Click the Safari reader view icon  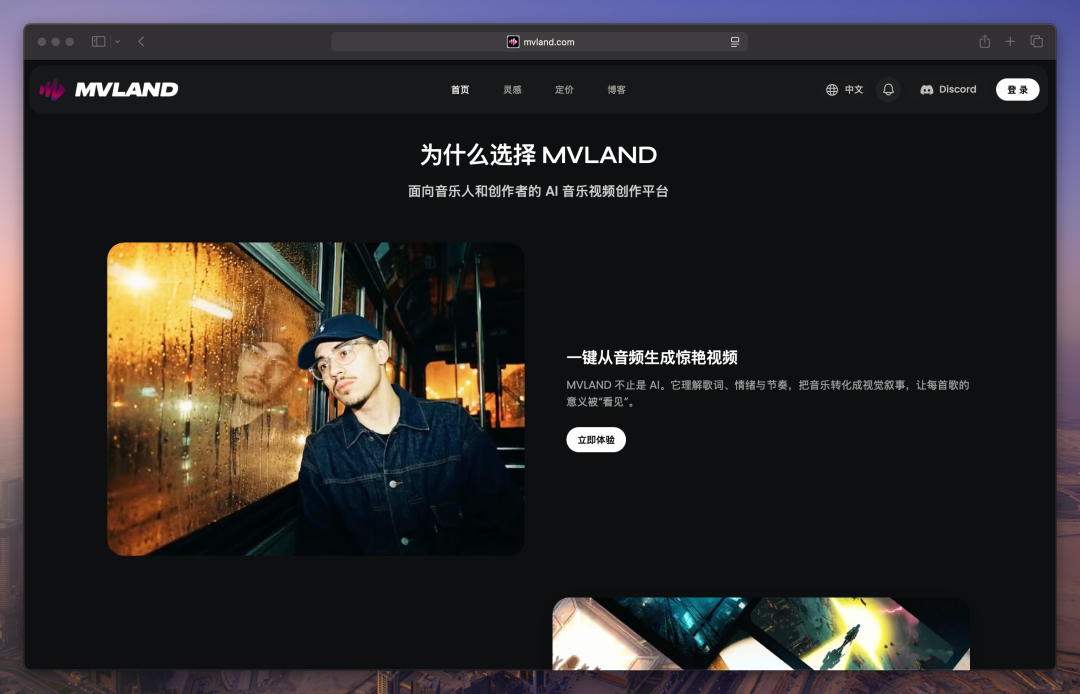pyautogui.click(x=735, y=42)
